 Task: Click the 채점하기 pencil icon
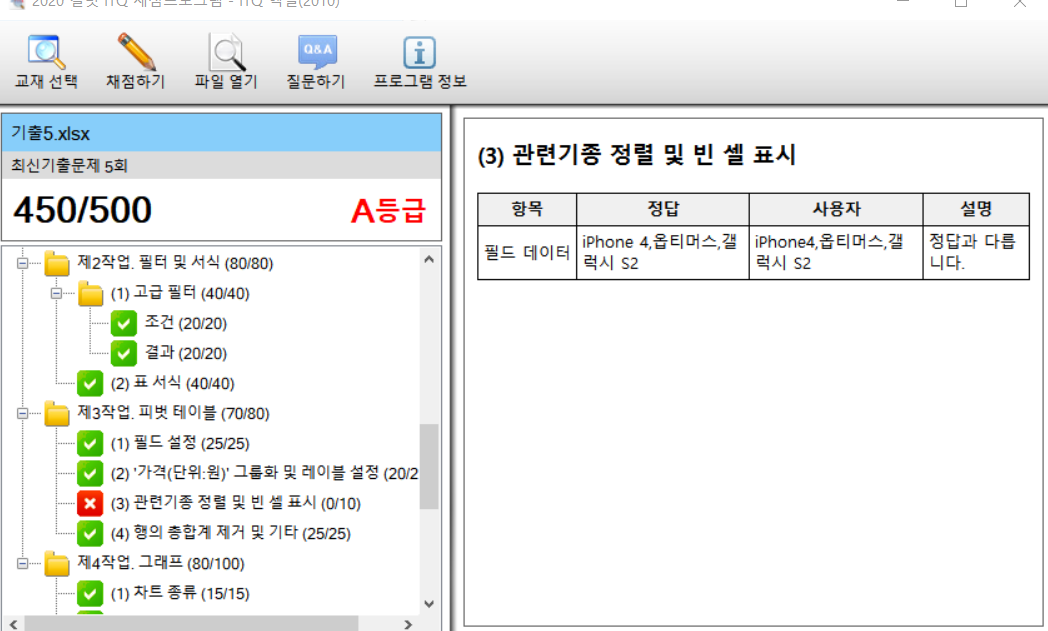pyautogui.click(x=136, y=52)
